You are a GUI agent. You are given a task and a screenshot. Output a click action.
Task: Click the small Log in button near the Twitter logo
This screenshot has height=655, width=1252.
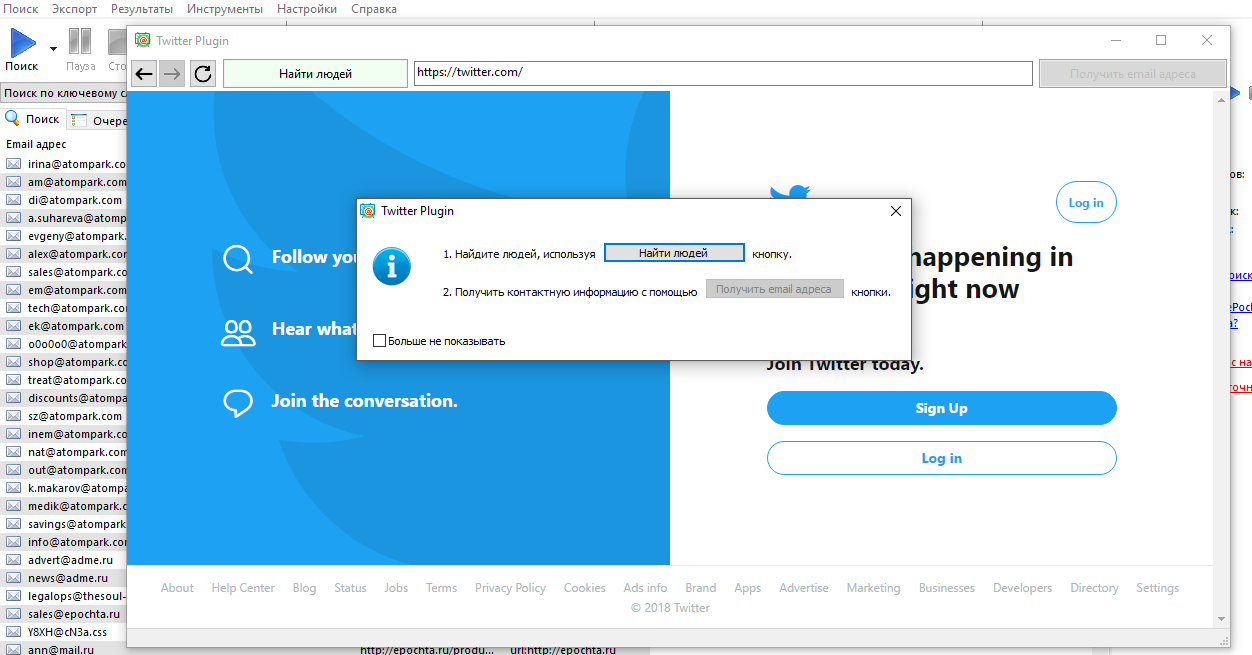pyautogui.click(x=1086, y=203)
